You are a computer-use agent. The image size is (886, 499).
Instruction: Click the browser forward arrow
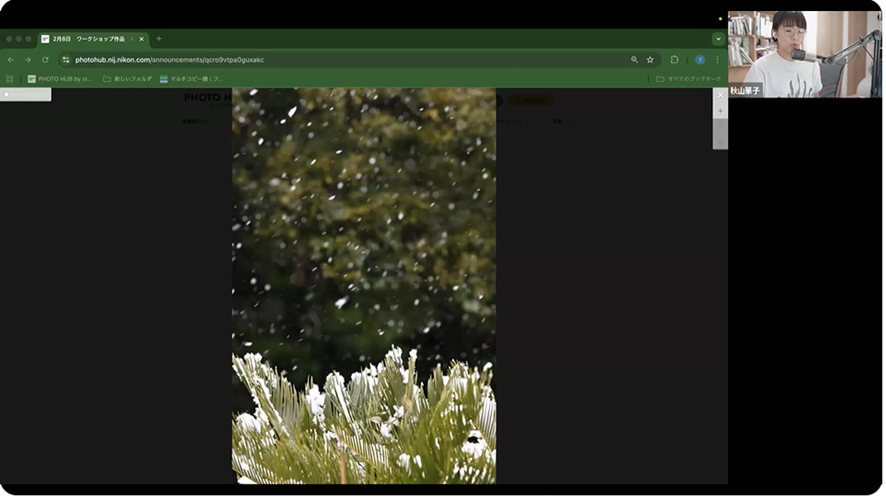click(x=27, y=60)
